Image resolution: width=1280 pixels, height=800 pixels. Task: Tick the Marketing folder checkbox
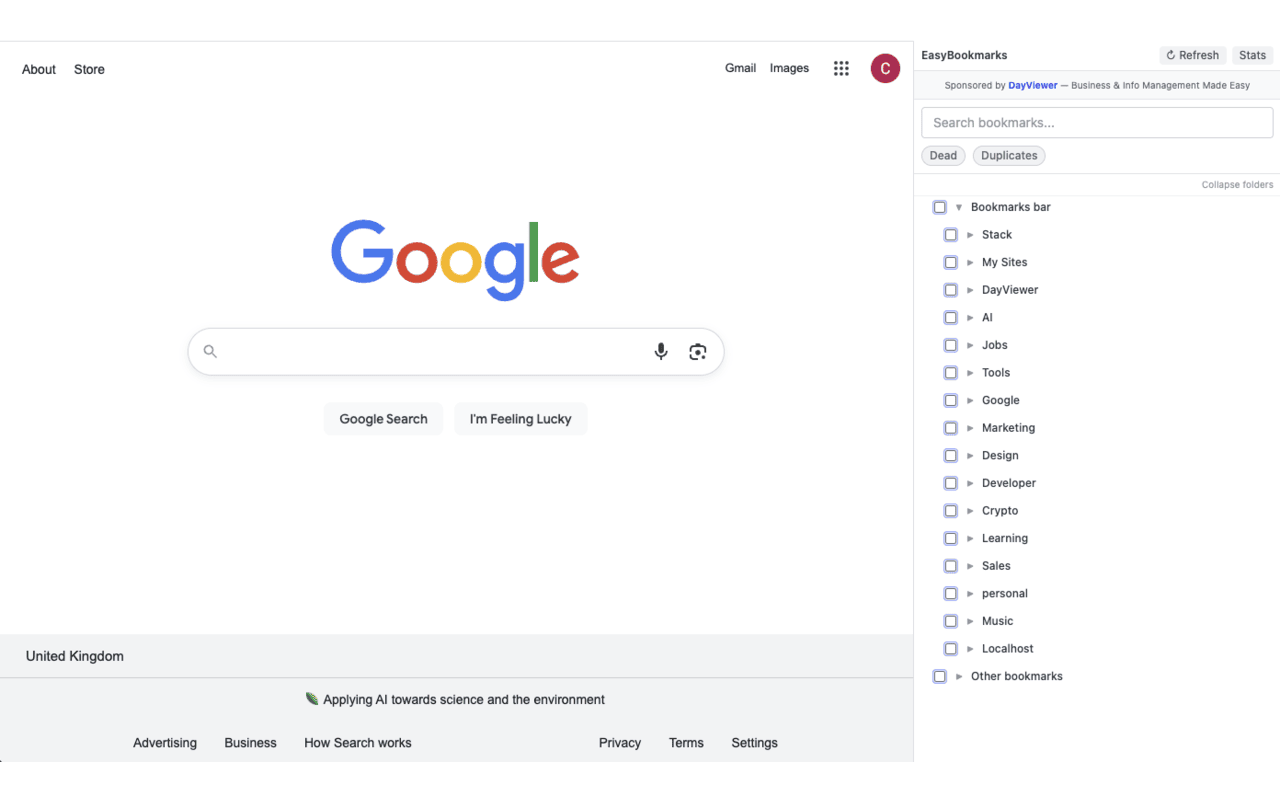(x=951, y=428)
